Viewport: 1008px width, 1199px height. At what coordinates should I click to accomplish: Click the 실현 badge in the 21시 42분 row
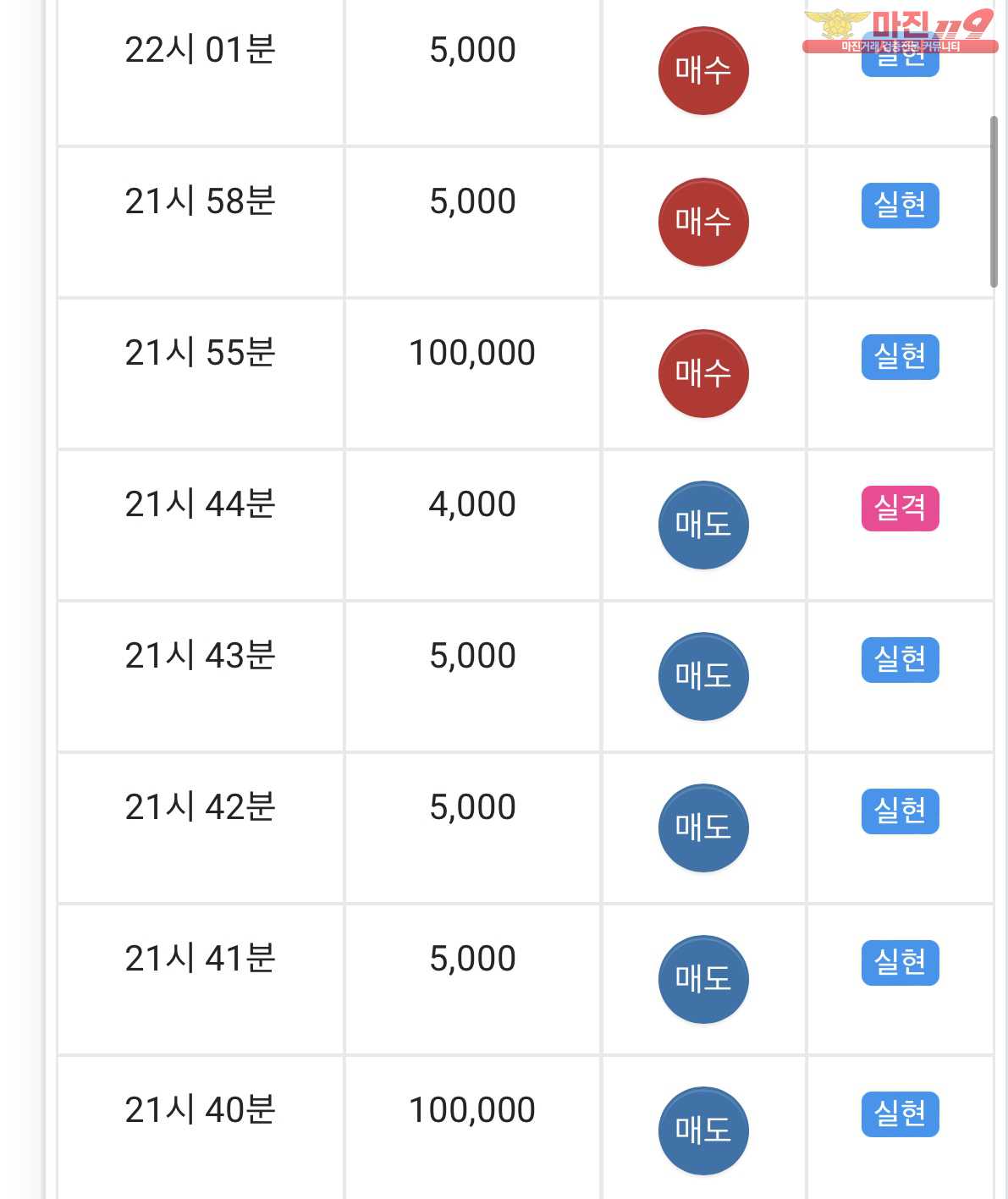pyautogui.click(x=901, y=811)
